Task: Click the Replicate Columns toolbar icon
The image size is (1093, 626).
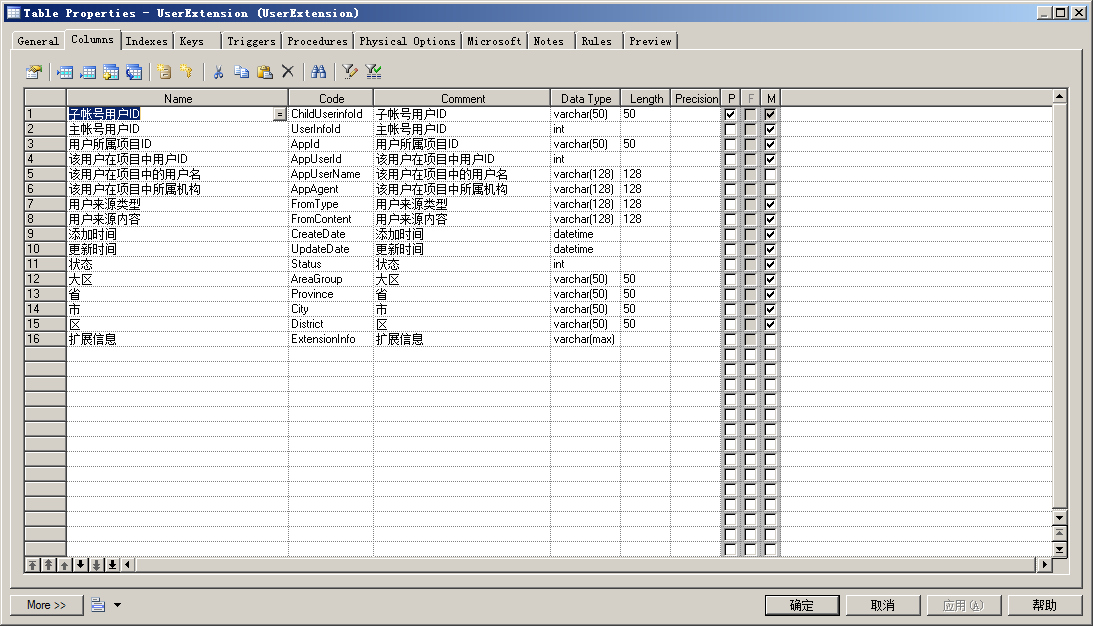Action: click(134, 72)
